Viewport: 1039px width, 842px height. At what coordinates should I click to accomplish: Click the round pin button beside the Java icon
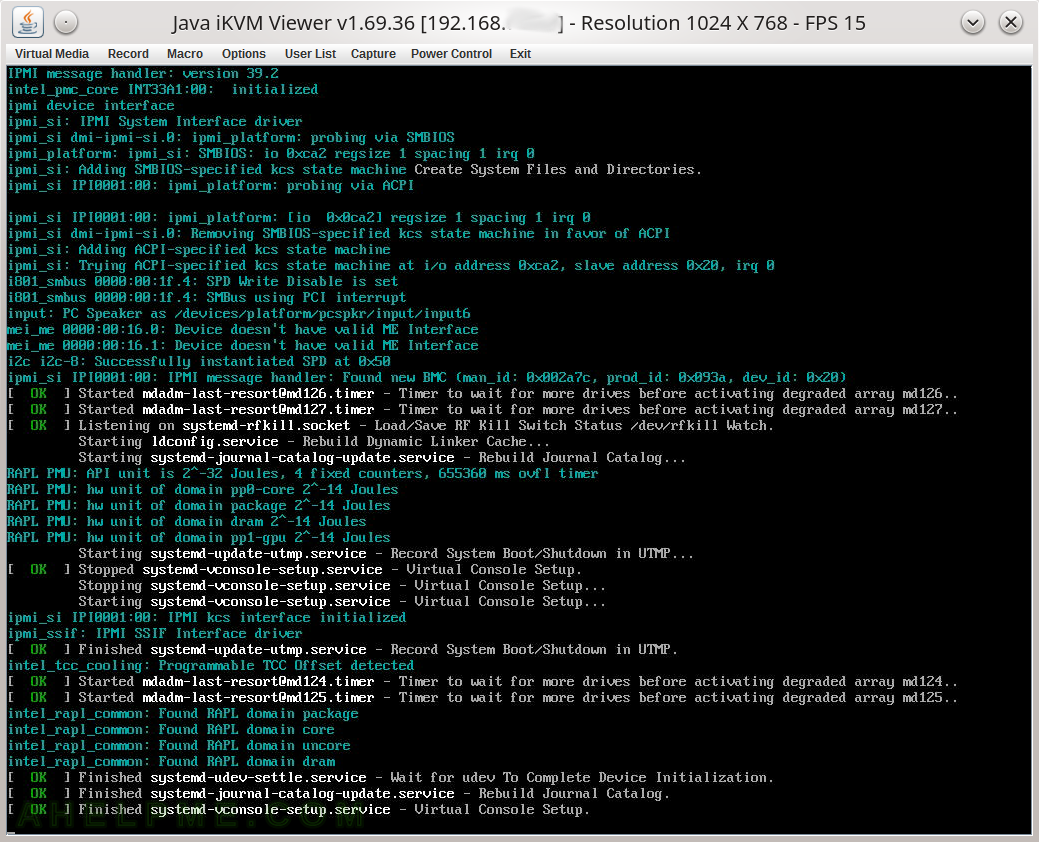click(x=66, y=23)
